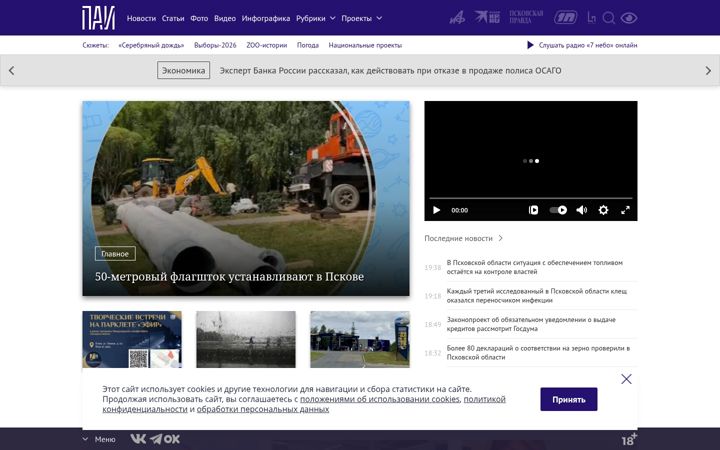This screenshot has width=720, height=450.
Task: Open the ZOO-истории topic
Action: 267,45
